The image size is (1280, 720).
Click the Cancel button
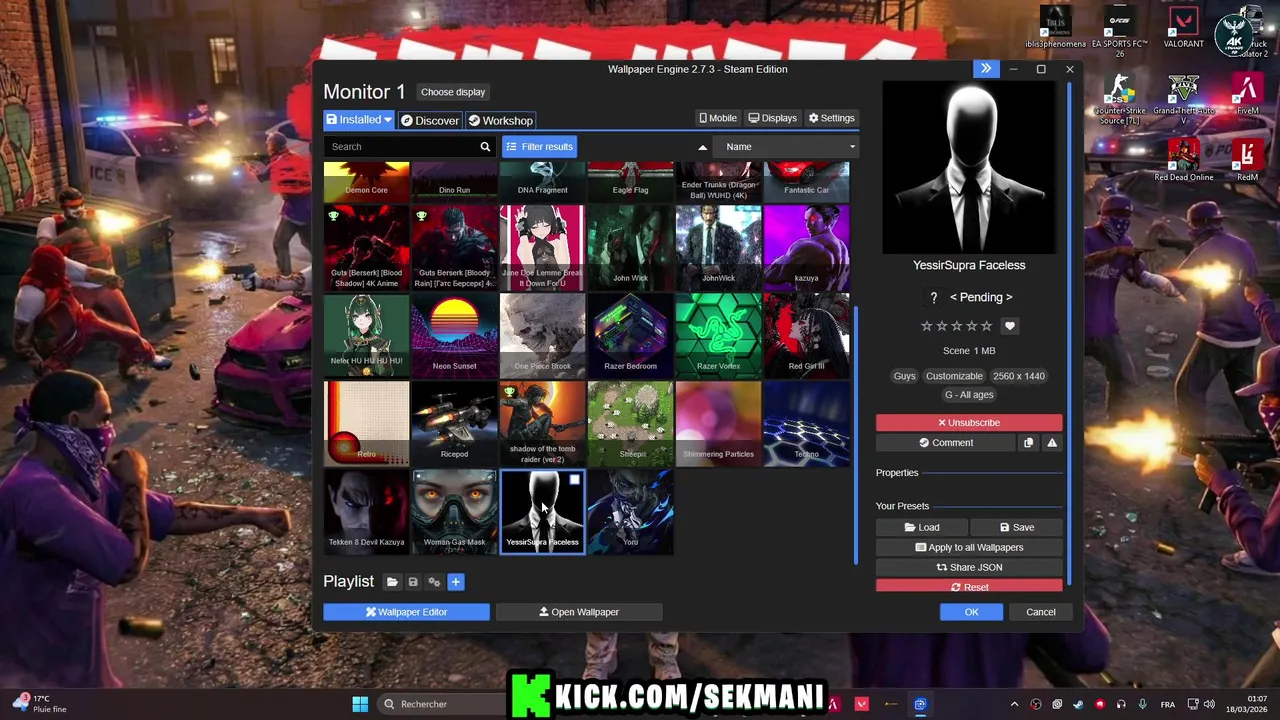point(1040,612)
